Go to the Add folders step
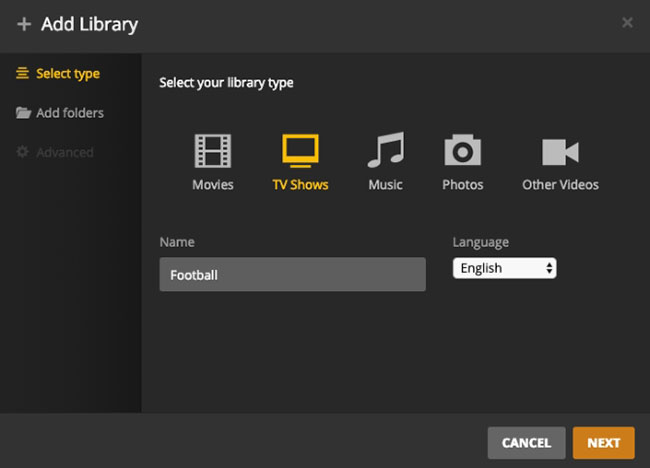The width and height of the screenshot is (650, 468). [x=69, y=113]
